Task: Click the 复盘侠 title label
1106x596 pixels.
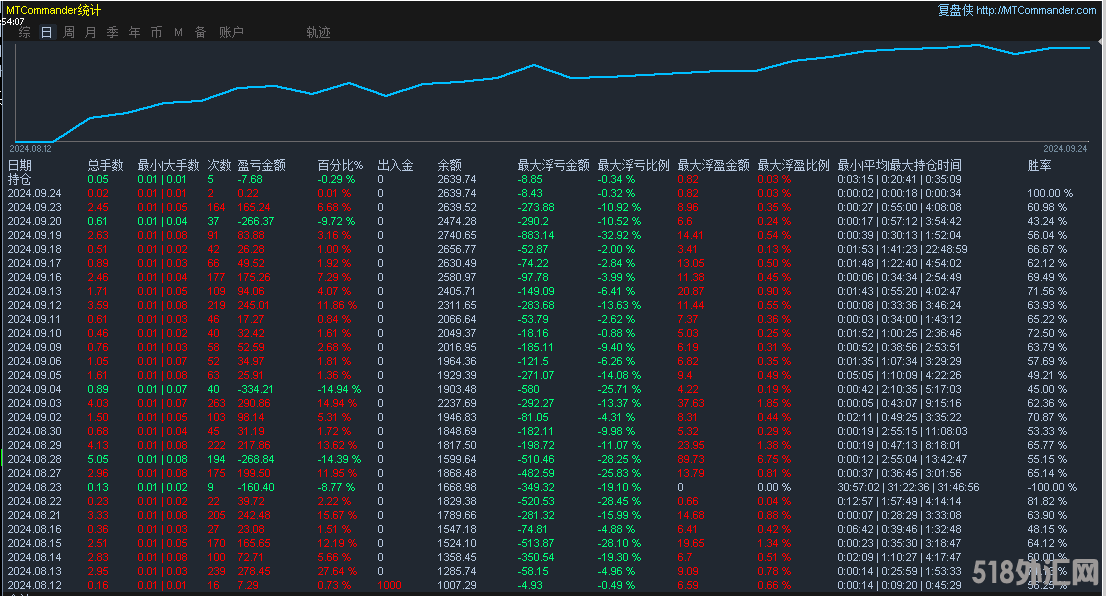Action: 954,10
